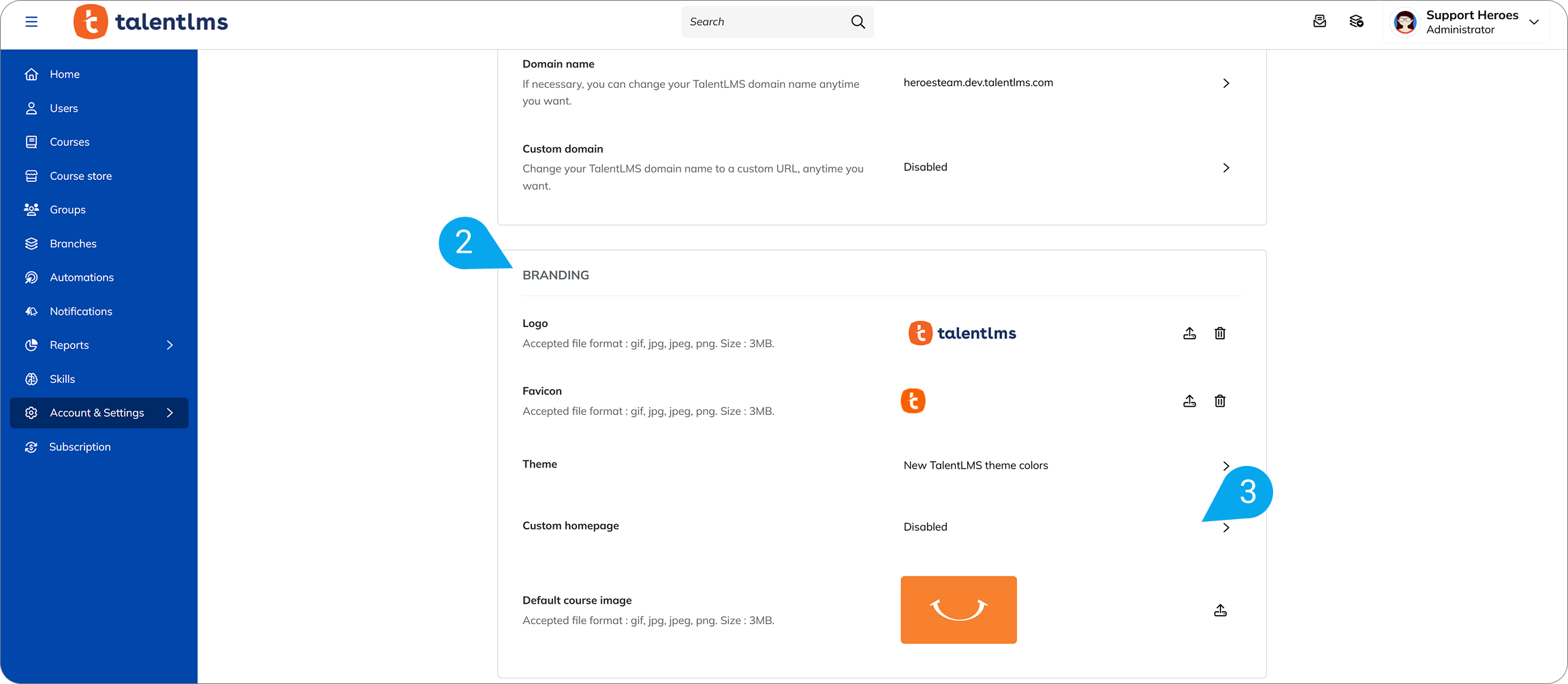The width and height of the screenshot is (1568, 684).
Task: Click the Notifications megaphone icon
Action: (x=31, y=311)
